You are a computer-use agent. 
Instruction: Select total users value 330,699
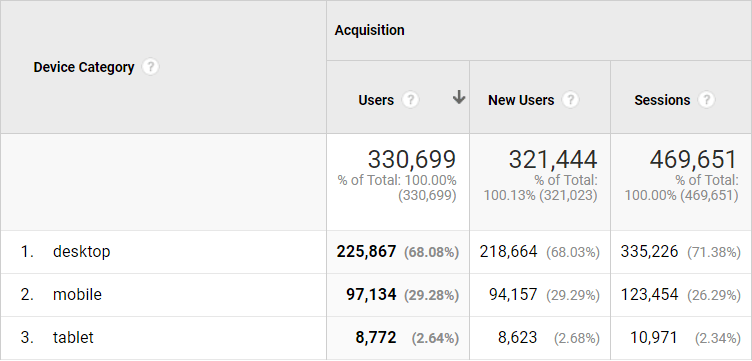pos(411,160)
